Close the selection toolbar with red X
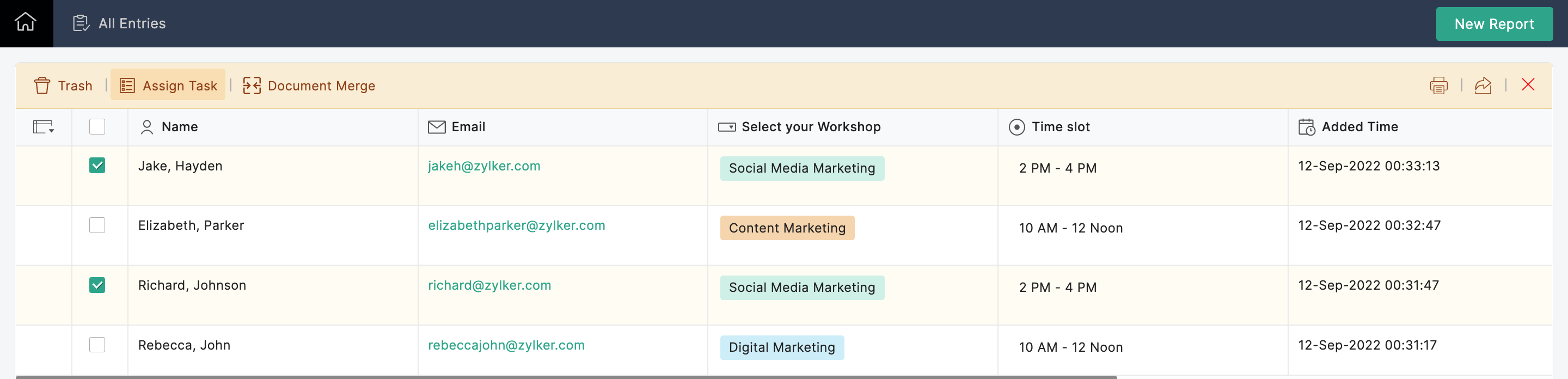The image size is (1568, 379). pos(1528,84)
